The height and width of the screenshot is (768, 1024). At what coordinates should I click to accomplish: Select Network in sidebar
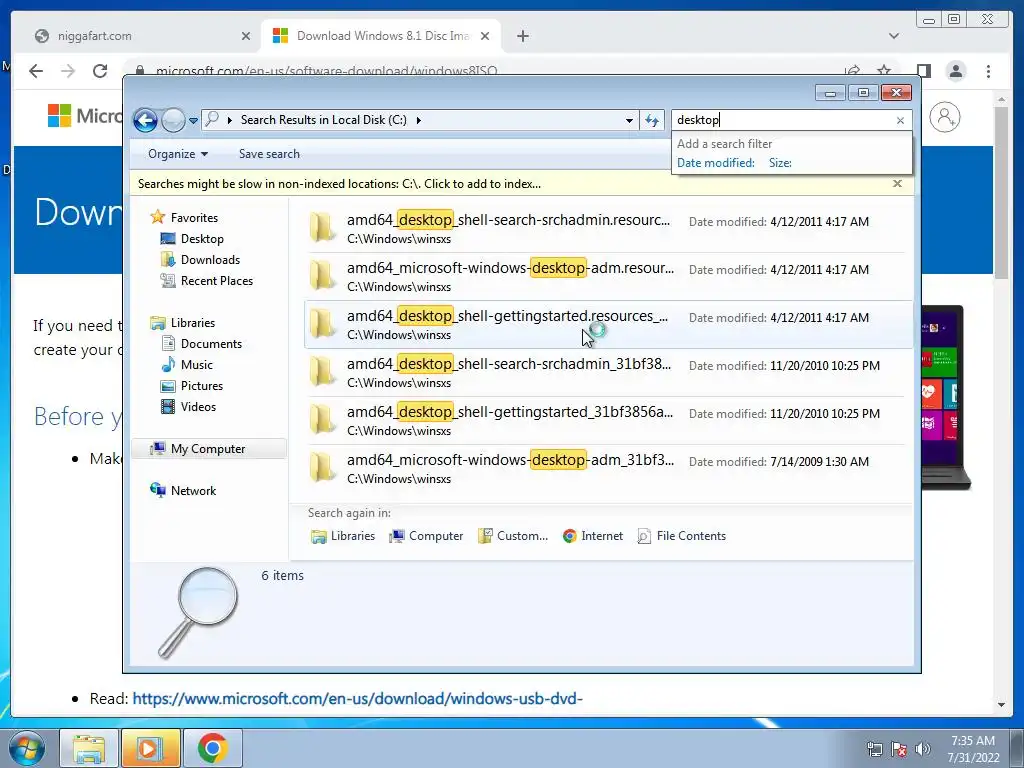click(193, 491)
